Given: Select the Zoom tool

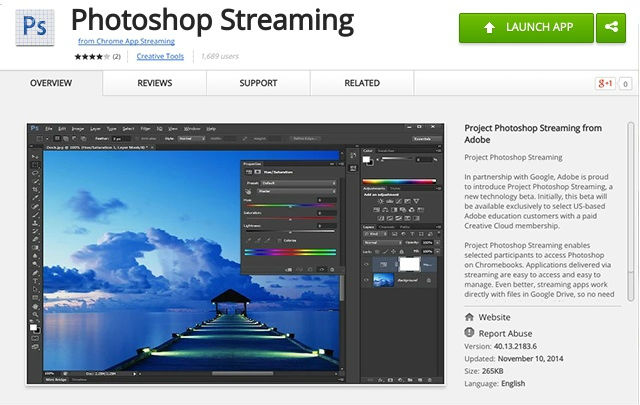Looking at the screenshot, I should pos(36,314).
